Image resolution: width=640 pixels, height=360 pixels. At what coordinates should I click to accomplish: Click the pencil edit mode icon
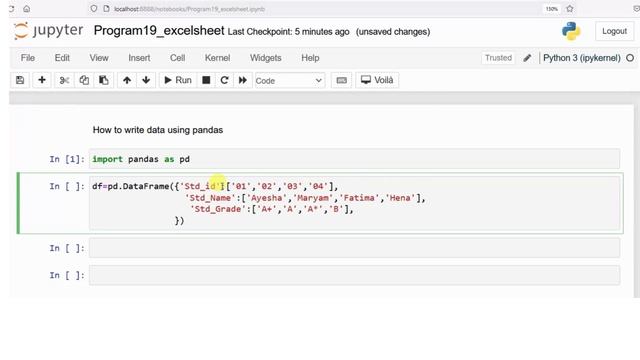[527, 58]
